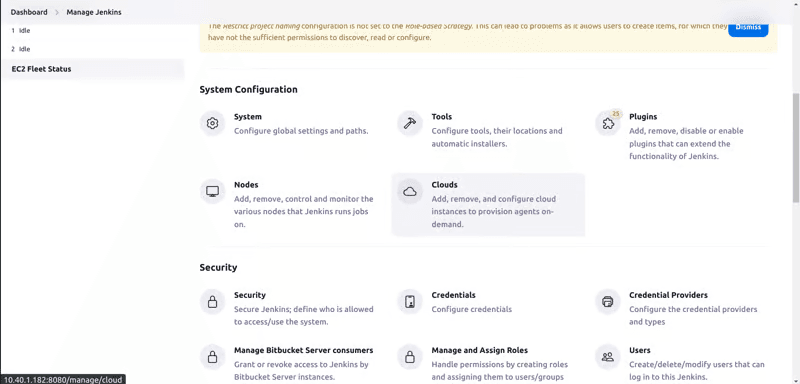
Task: Open the Credential Providers link
Action: (668, 295)
